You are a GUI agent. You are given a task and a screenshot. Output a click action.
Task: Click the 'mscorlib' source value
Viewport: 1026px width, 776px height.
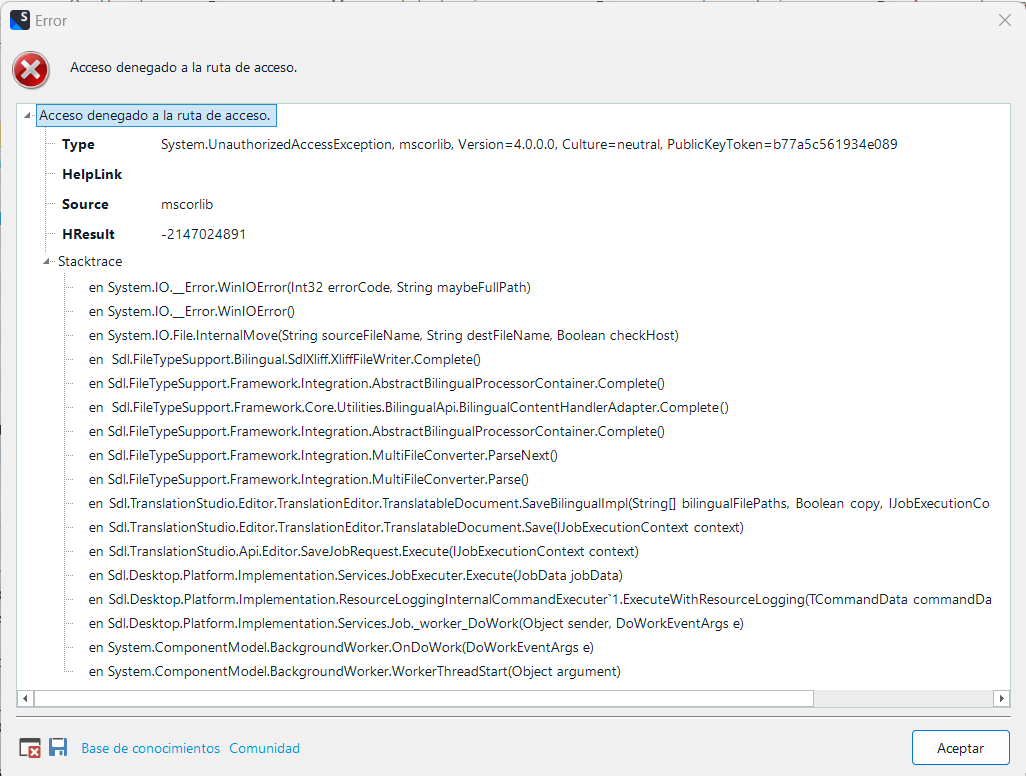coord(187,205)
